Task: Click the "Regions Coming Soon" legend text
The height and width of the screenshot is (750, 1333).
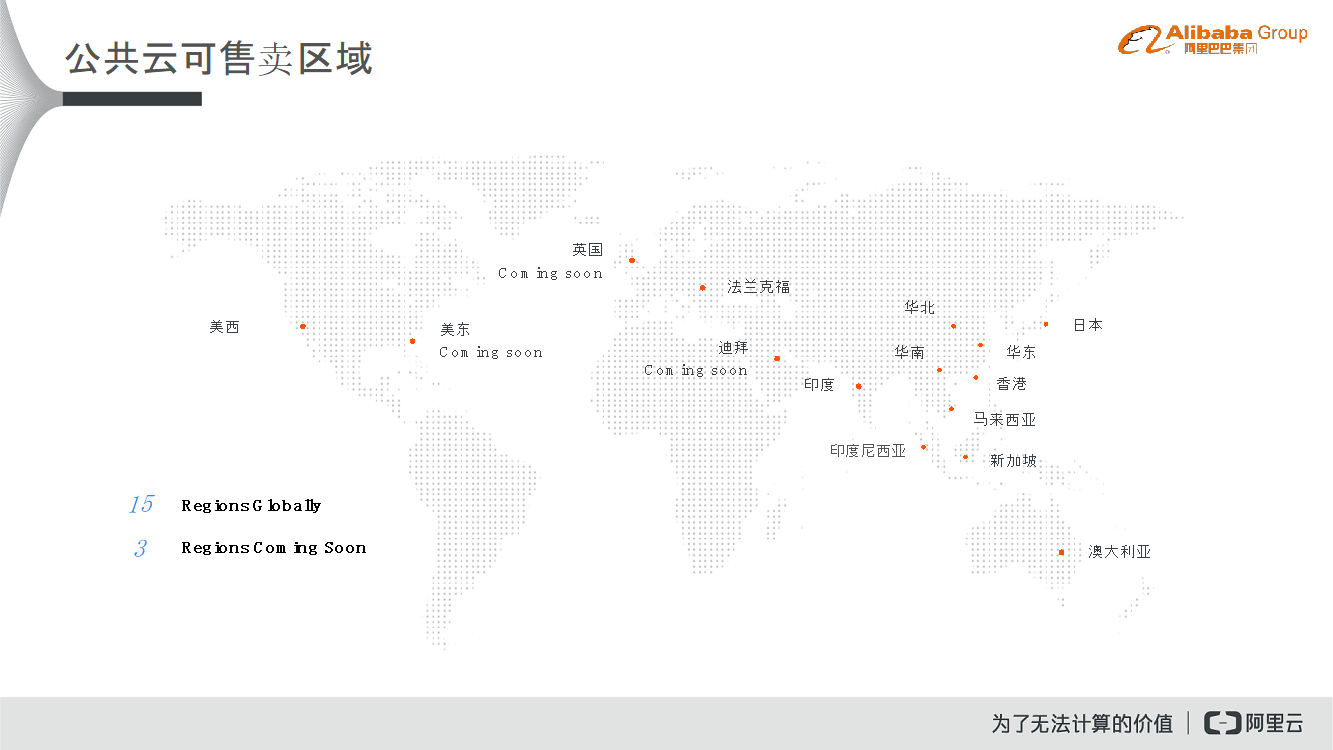Action: [x=273, y=548]
